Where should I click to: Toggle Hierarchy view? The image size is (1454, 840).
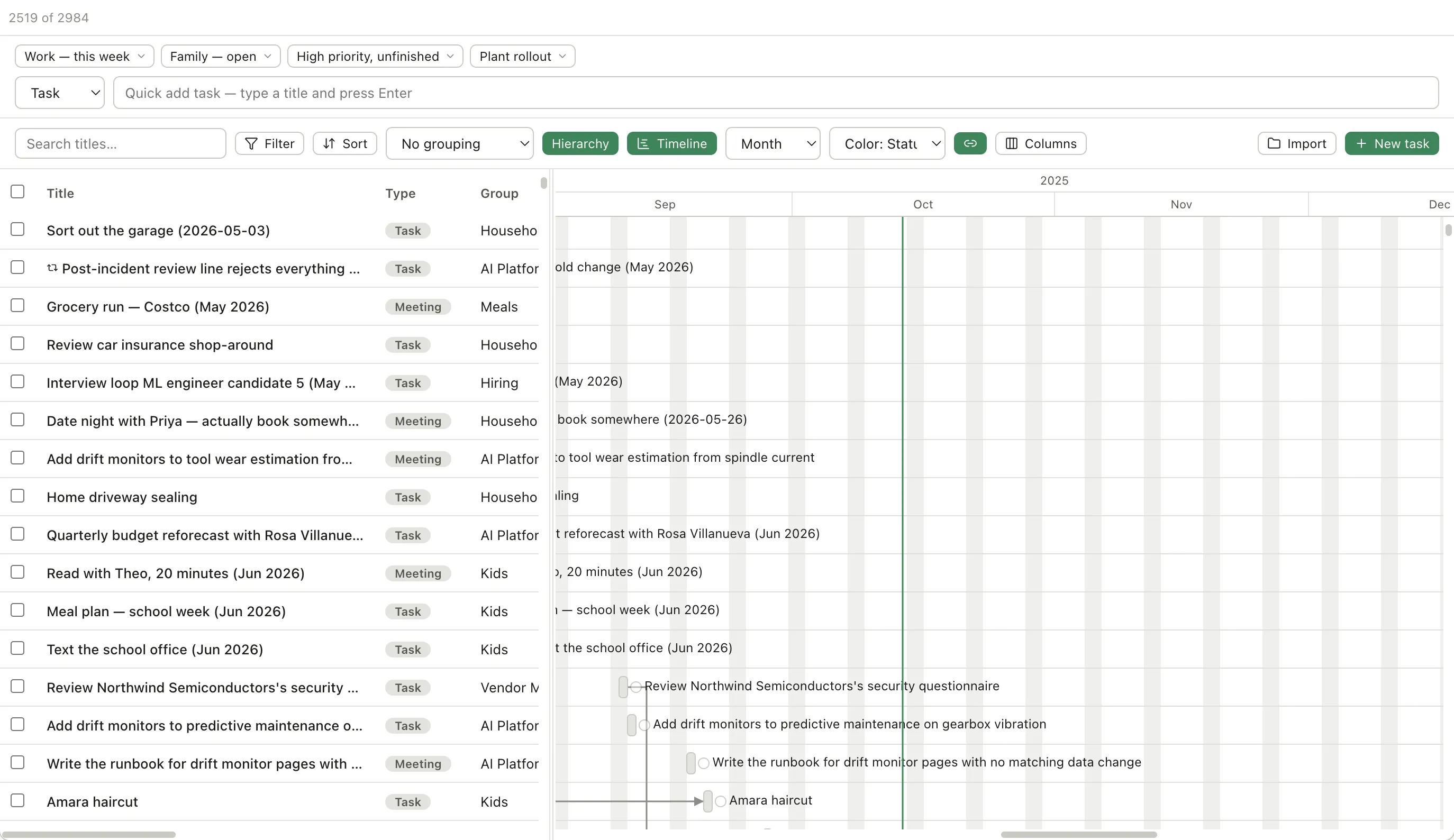(x=580, y=144)
